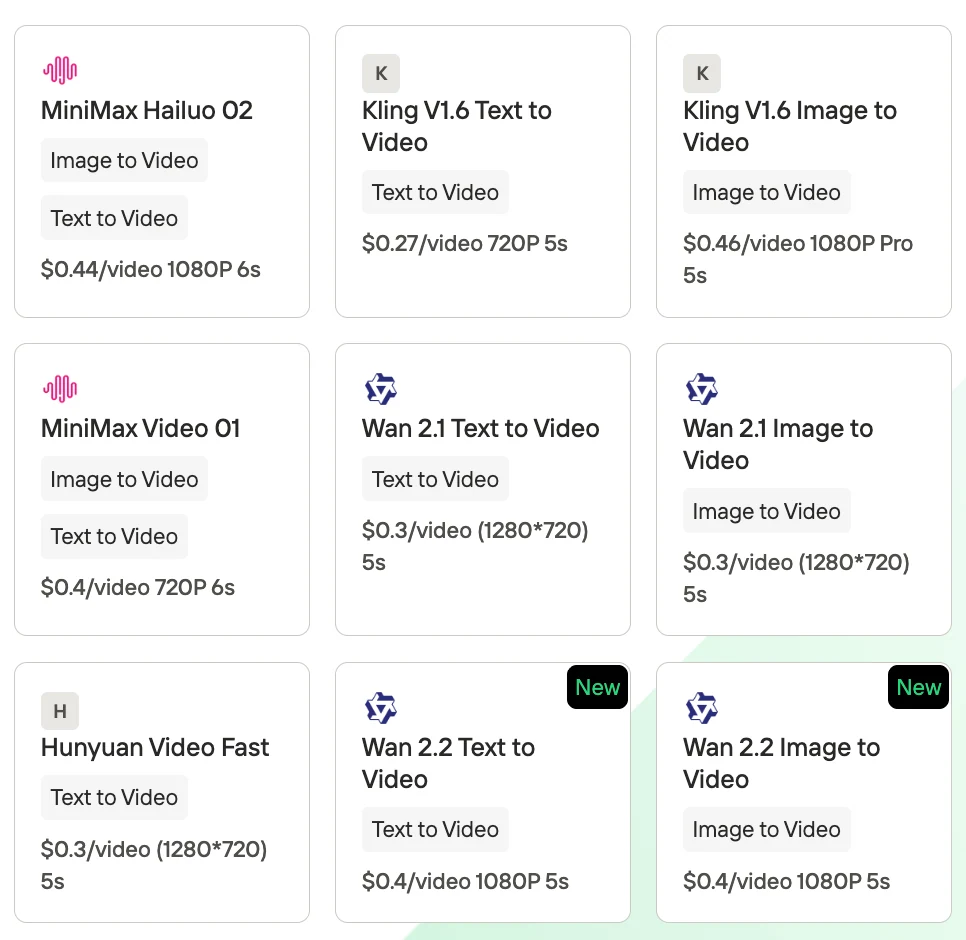Open the Hunyuan Video Fast title

155,748
